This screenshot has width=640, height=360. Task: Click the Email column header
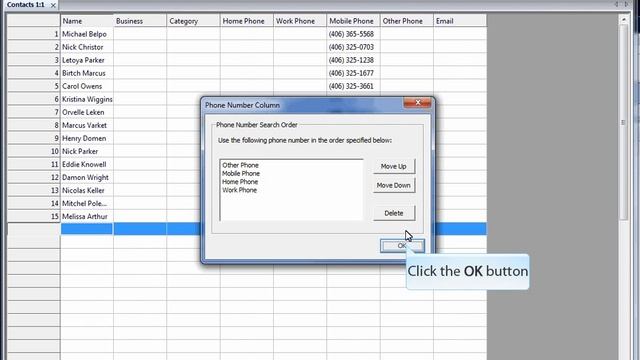coord(460,21)
